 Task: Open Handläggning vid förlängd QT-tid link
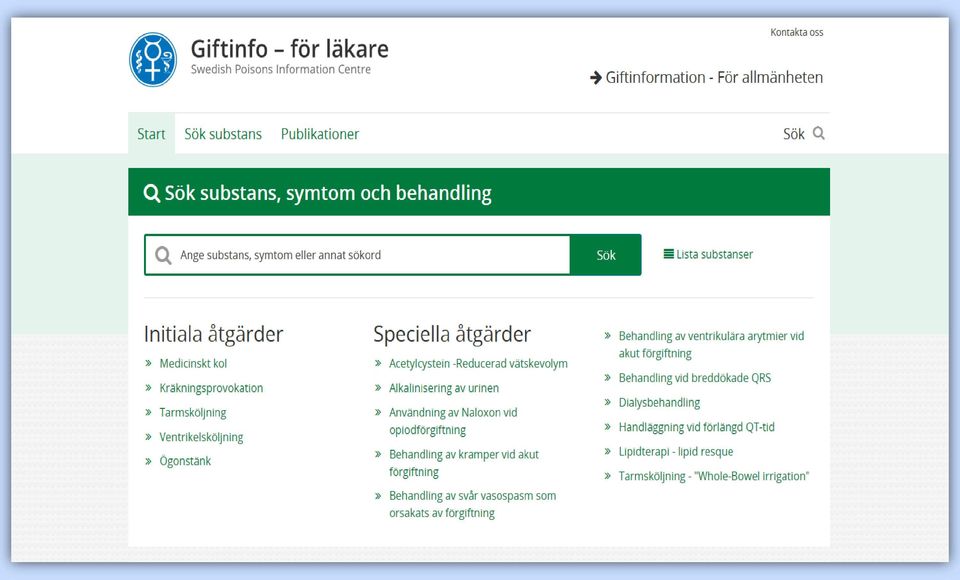[x=696, y=427]
